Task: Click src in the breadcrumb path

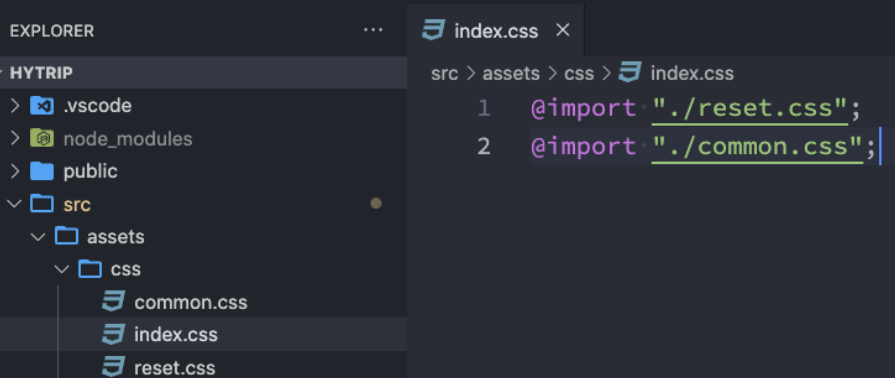Action: coord(445,74)
